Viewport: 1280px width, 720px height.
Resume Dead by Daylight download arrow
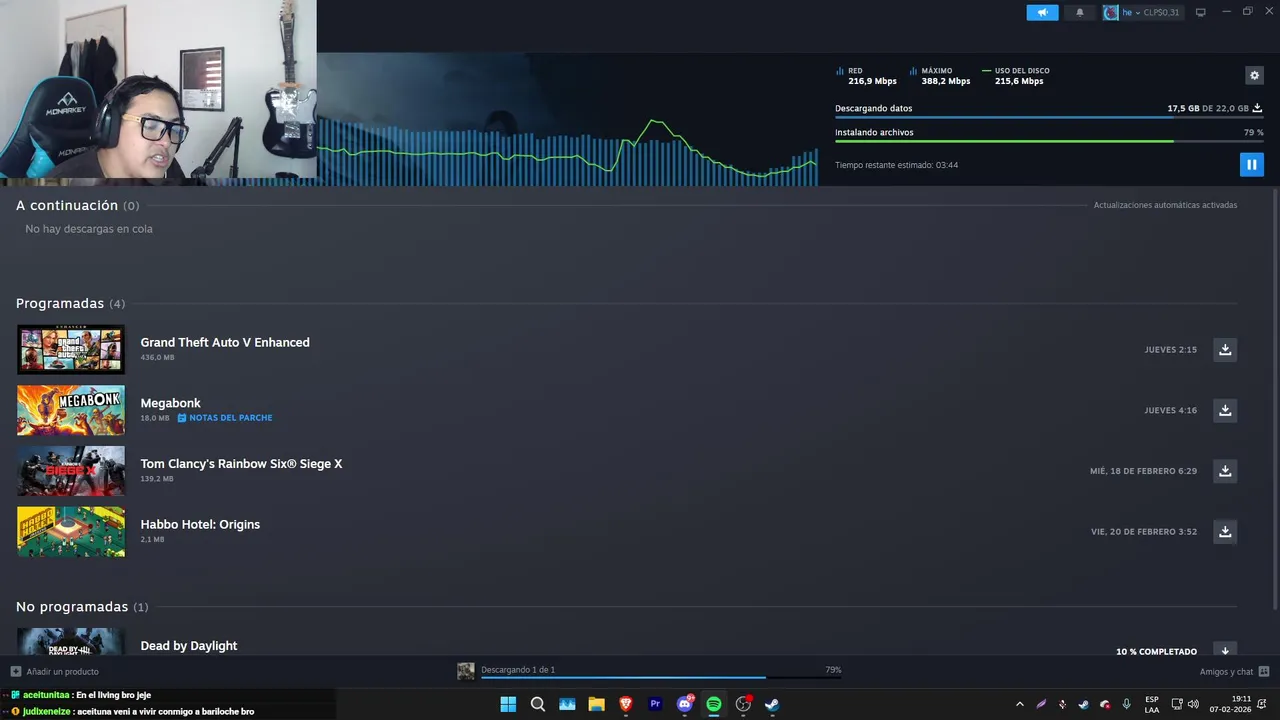(x=1224, y=649)
